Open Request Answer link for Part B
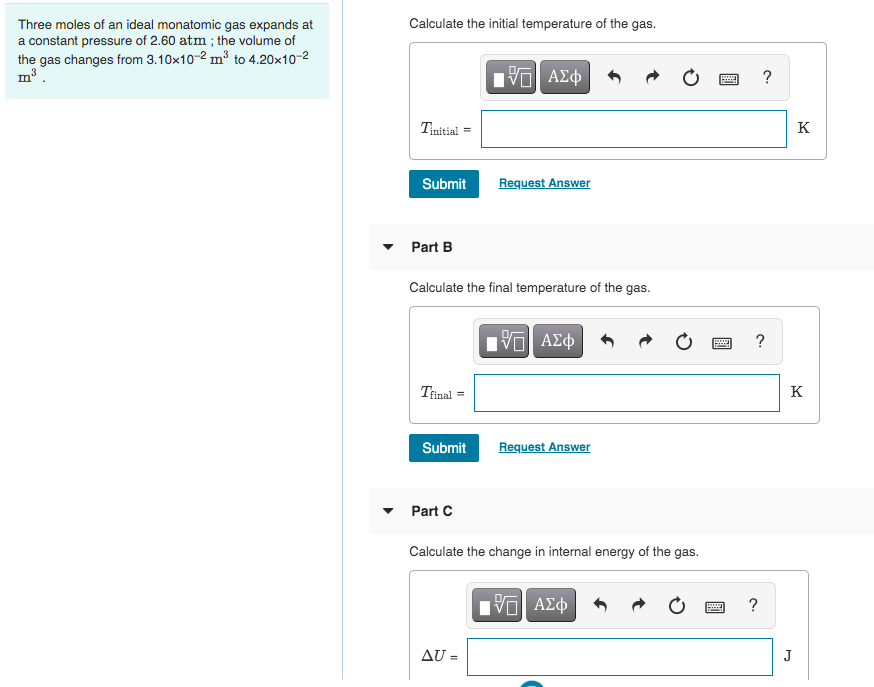The width and height of the screenshot is (874, 687). click(x=544, y=447)
